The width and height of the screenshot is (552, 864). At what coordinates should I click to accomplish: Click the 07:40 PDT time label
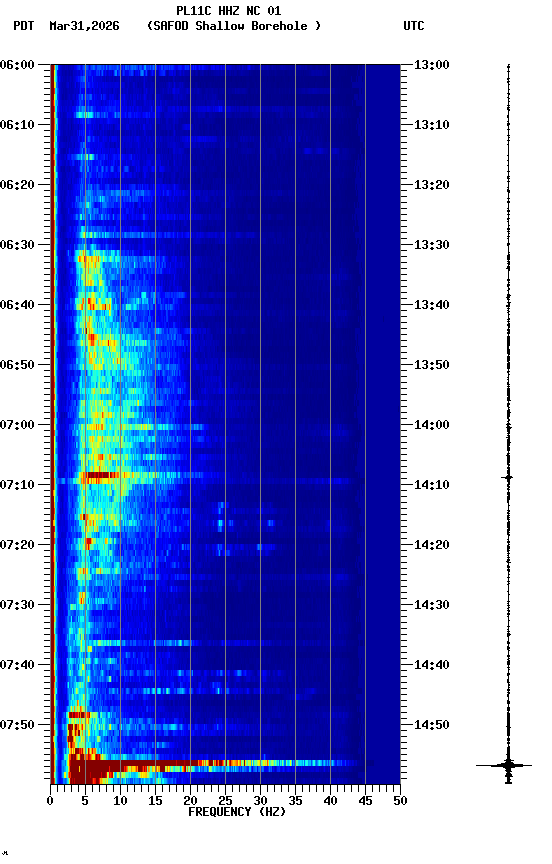[17, 665]
